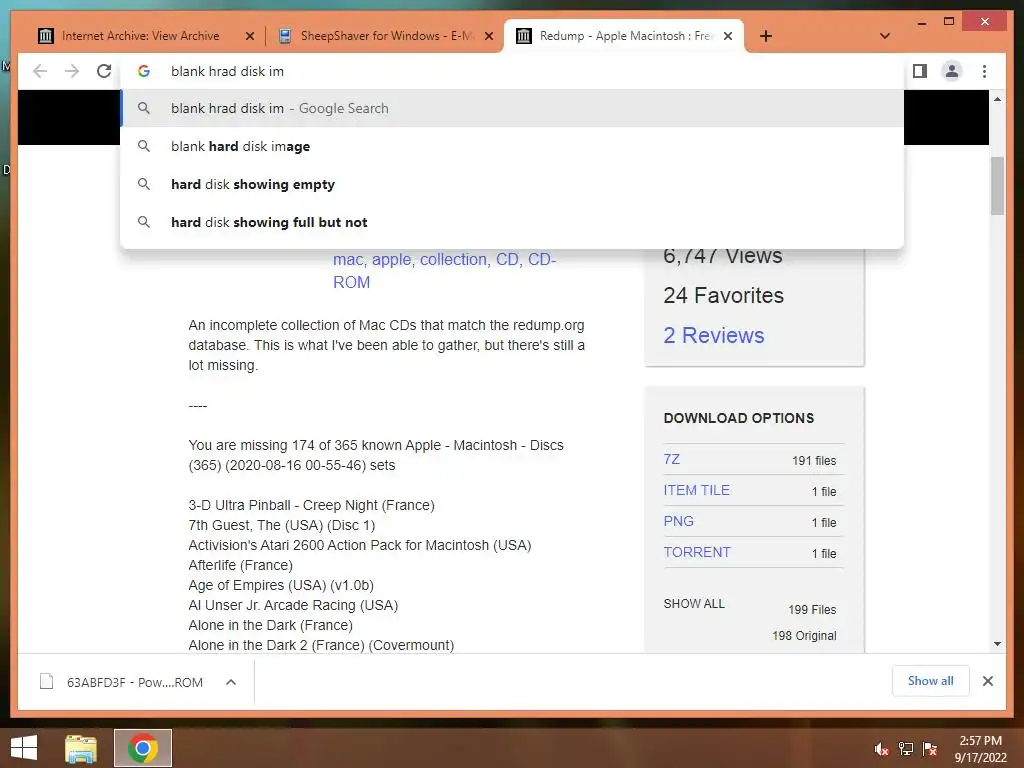Expand options chevron for downloaded ROM file
This screenshot has height=768, width=1024.
click(x=231, y=682)
